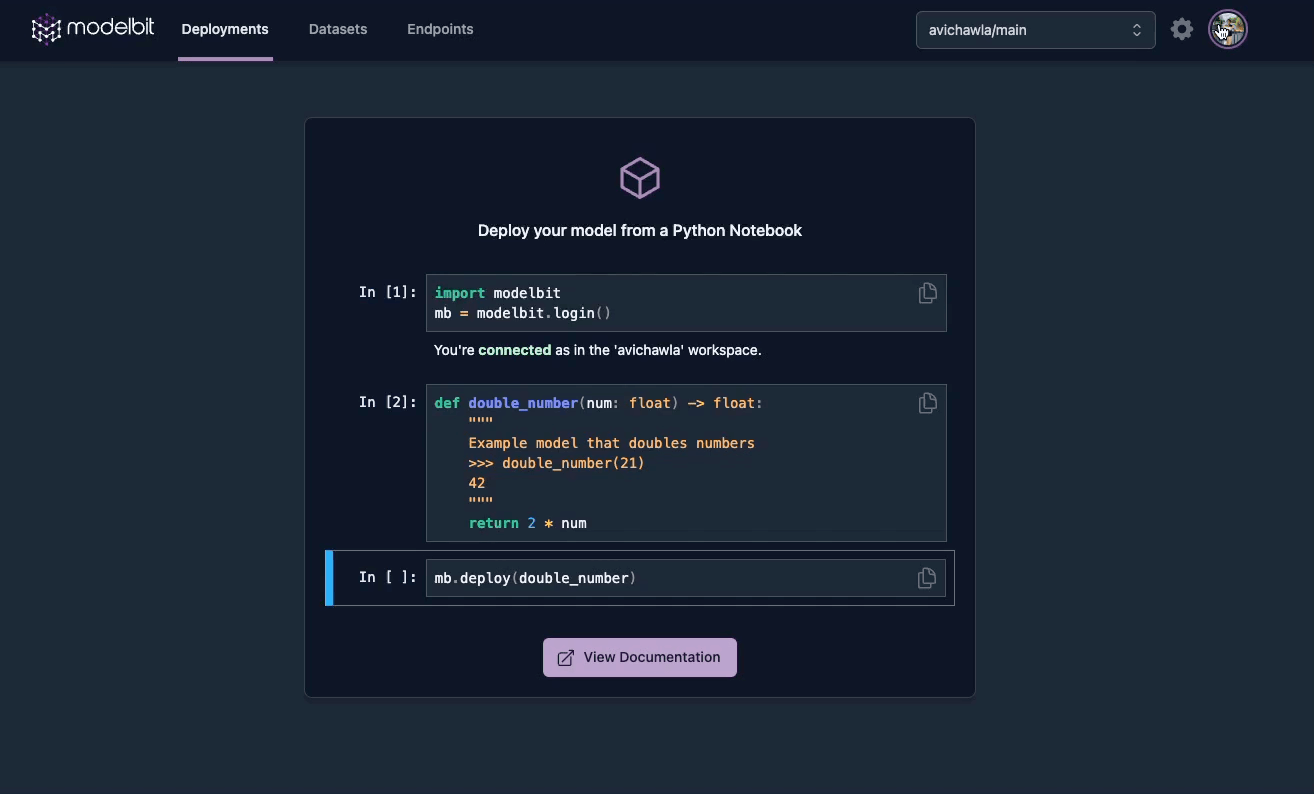This screenshot has width=1314, height=794.
Task: Open the settings gear icon
Action: [1182, 29]
